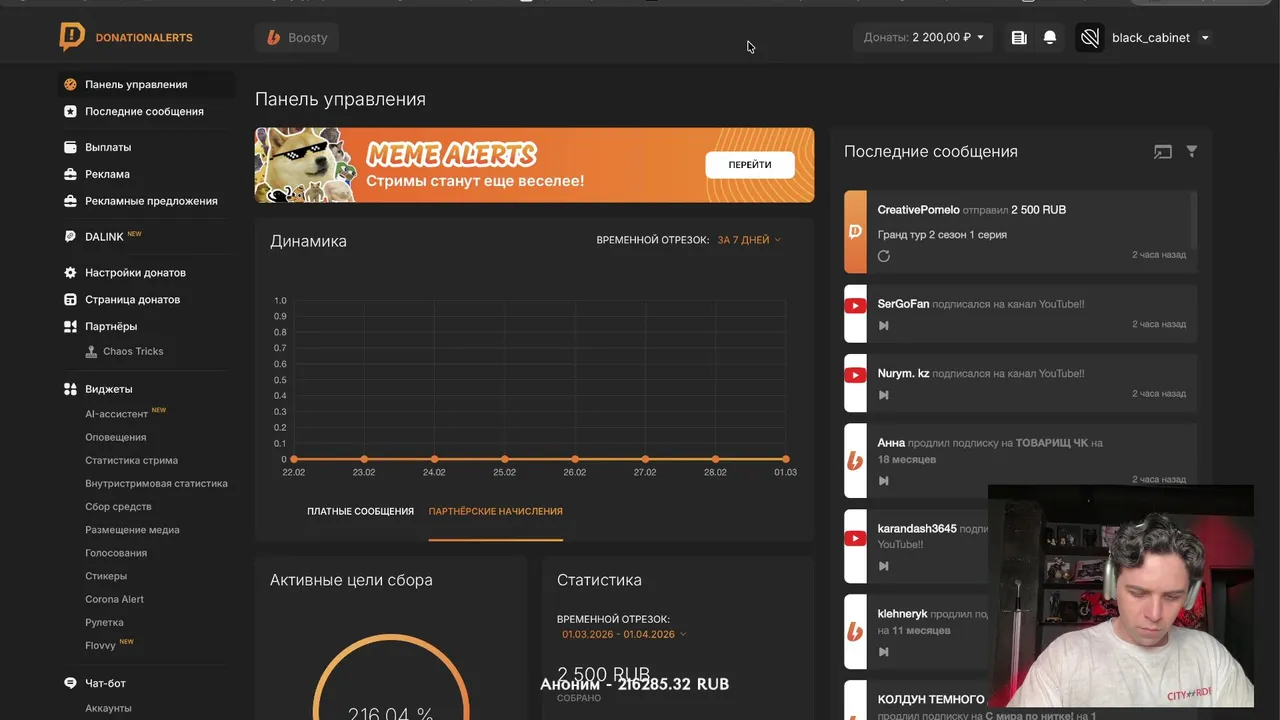This screenshot has height=720, width=1280.
Task: Open Внутристримовая статистика widget link
Action: click(x=156, y=483)
